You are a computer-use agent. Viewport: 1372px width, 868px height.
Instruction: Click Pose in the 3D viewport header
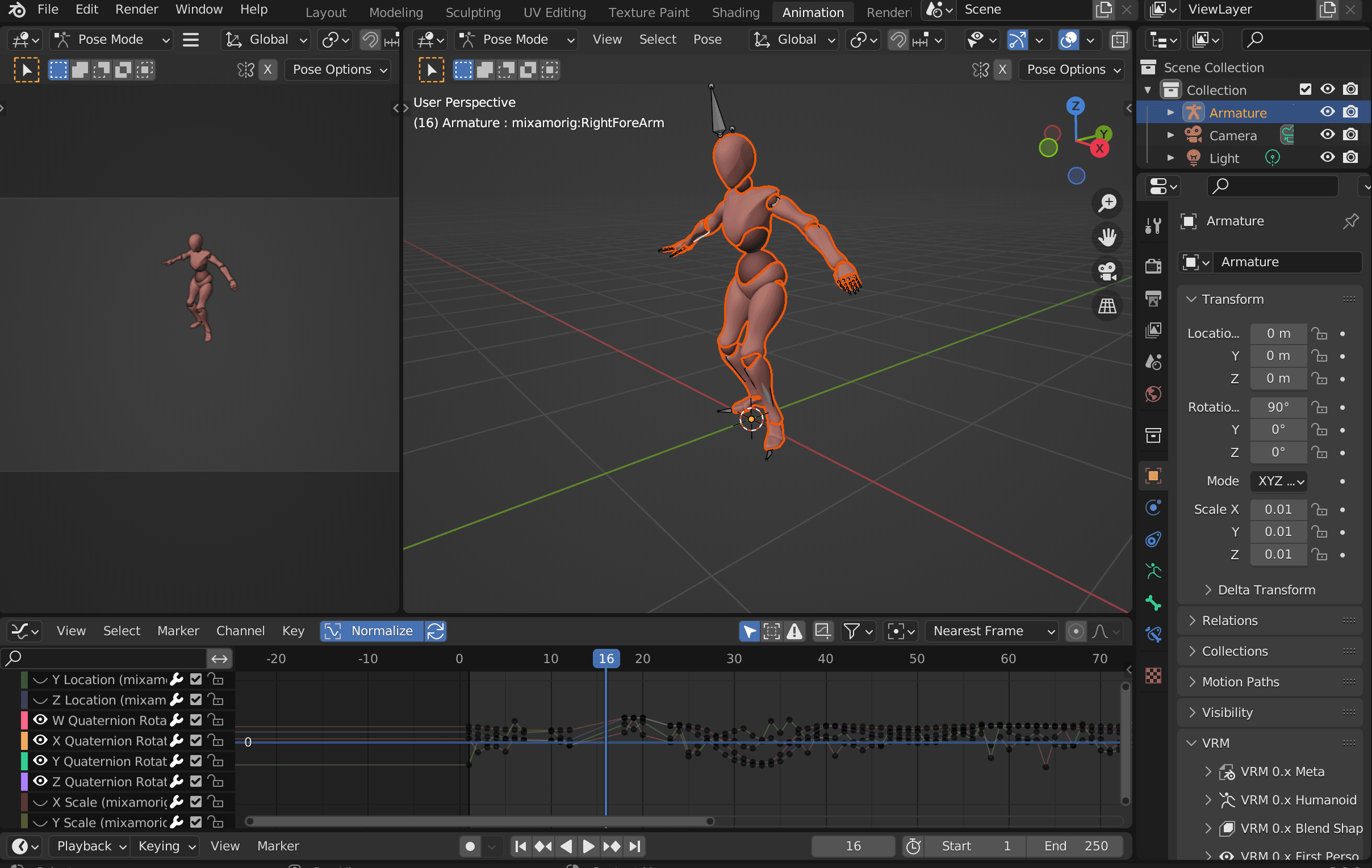click(708, 39)
